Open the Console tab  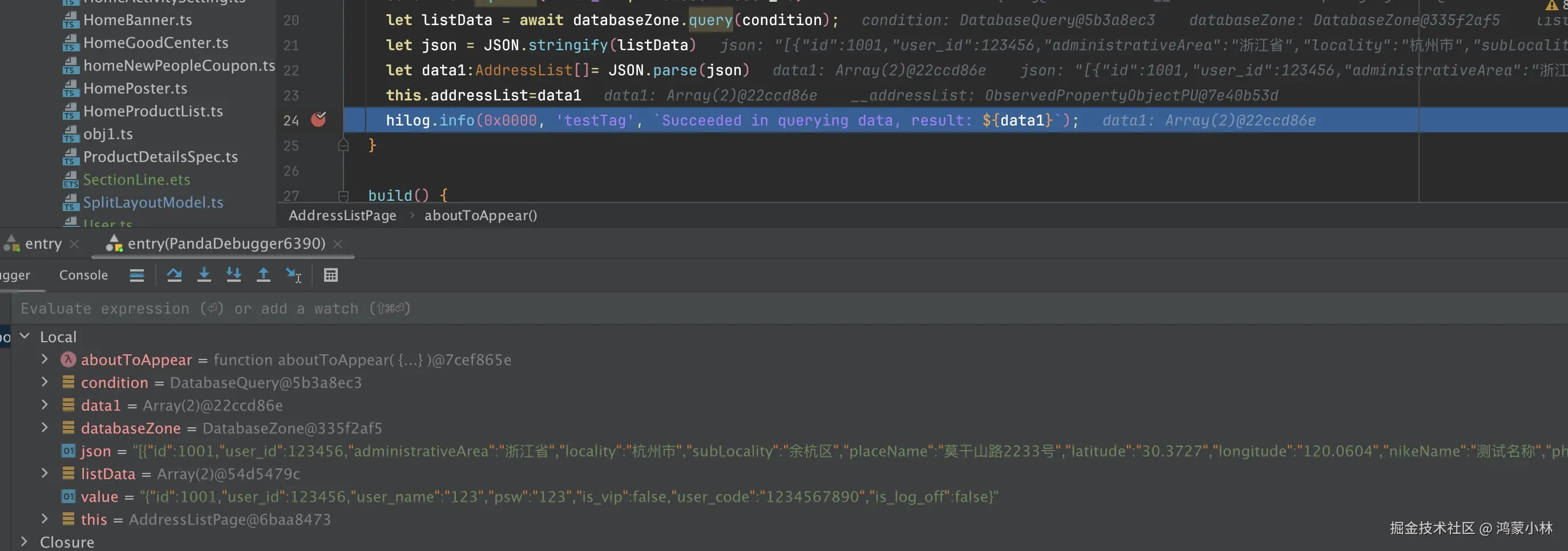click(83, 275)
